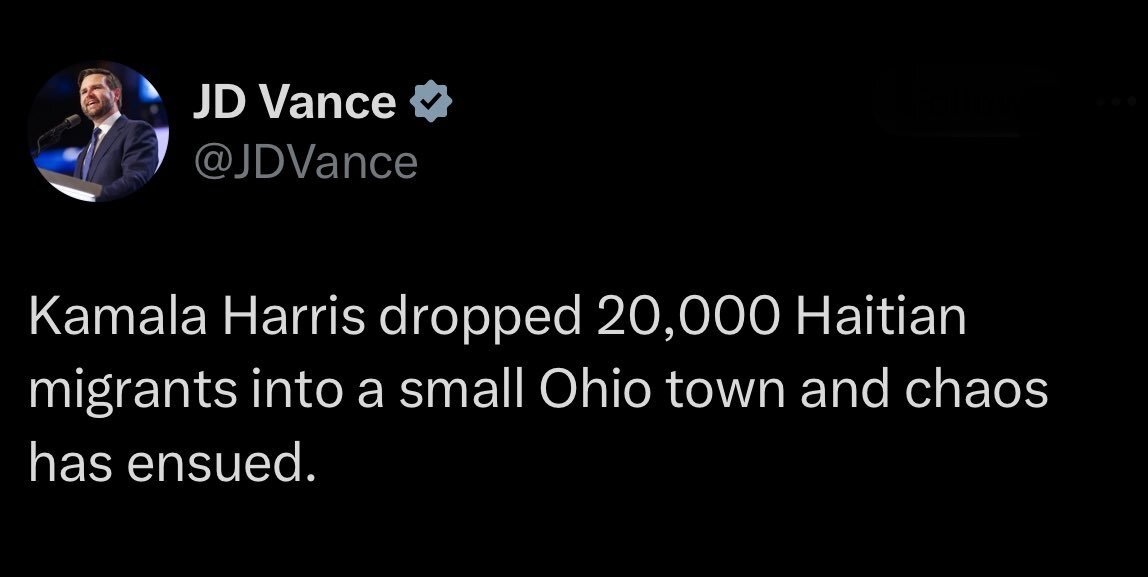Click the word "Haitian" in the tweet

(x=881, y=319)
